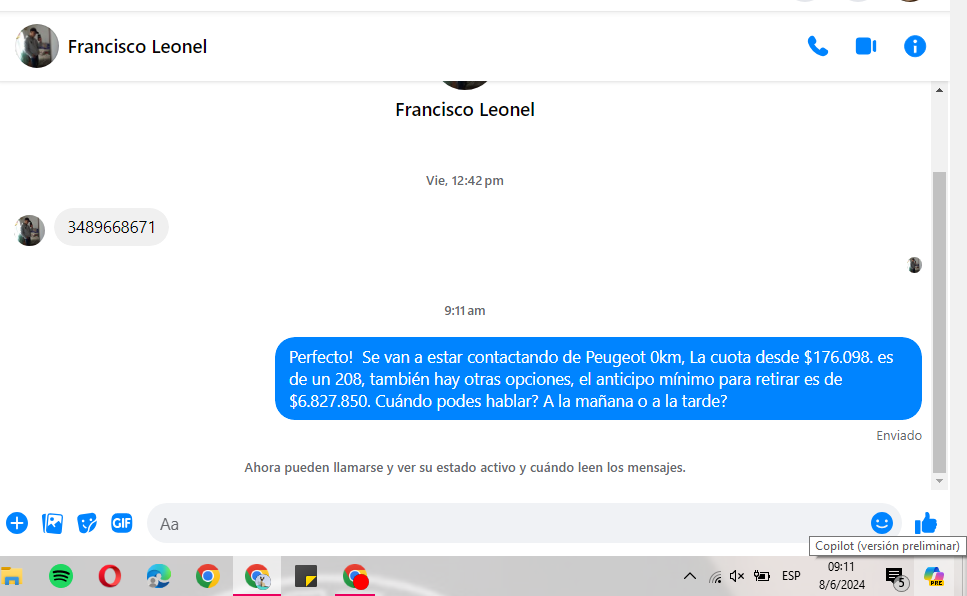This screenshot has height=596, width=967.
Task: Open more actions plus icon
Action: click(17, 523)
